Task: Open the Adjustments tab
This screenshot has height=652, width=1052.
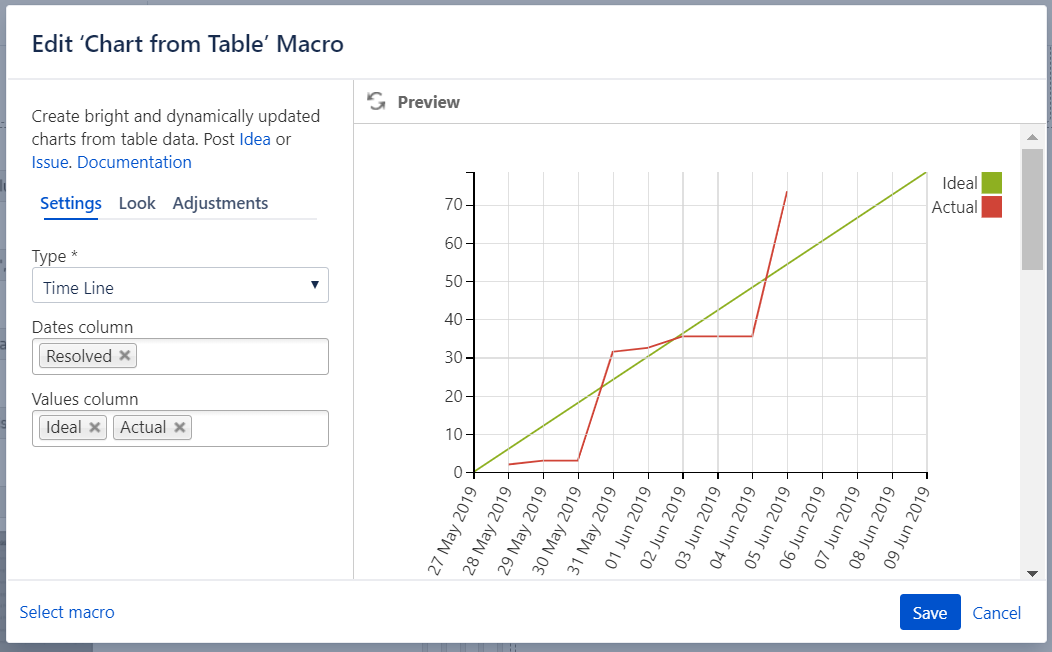Action: pyautogui.click(x=220, y=203)
